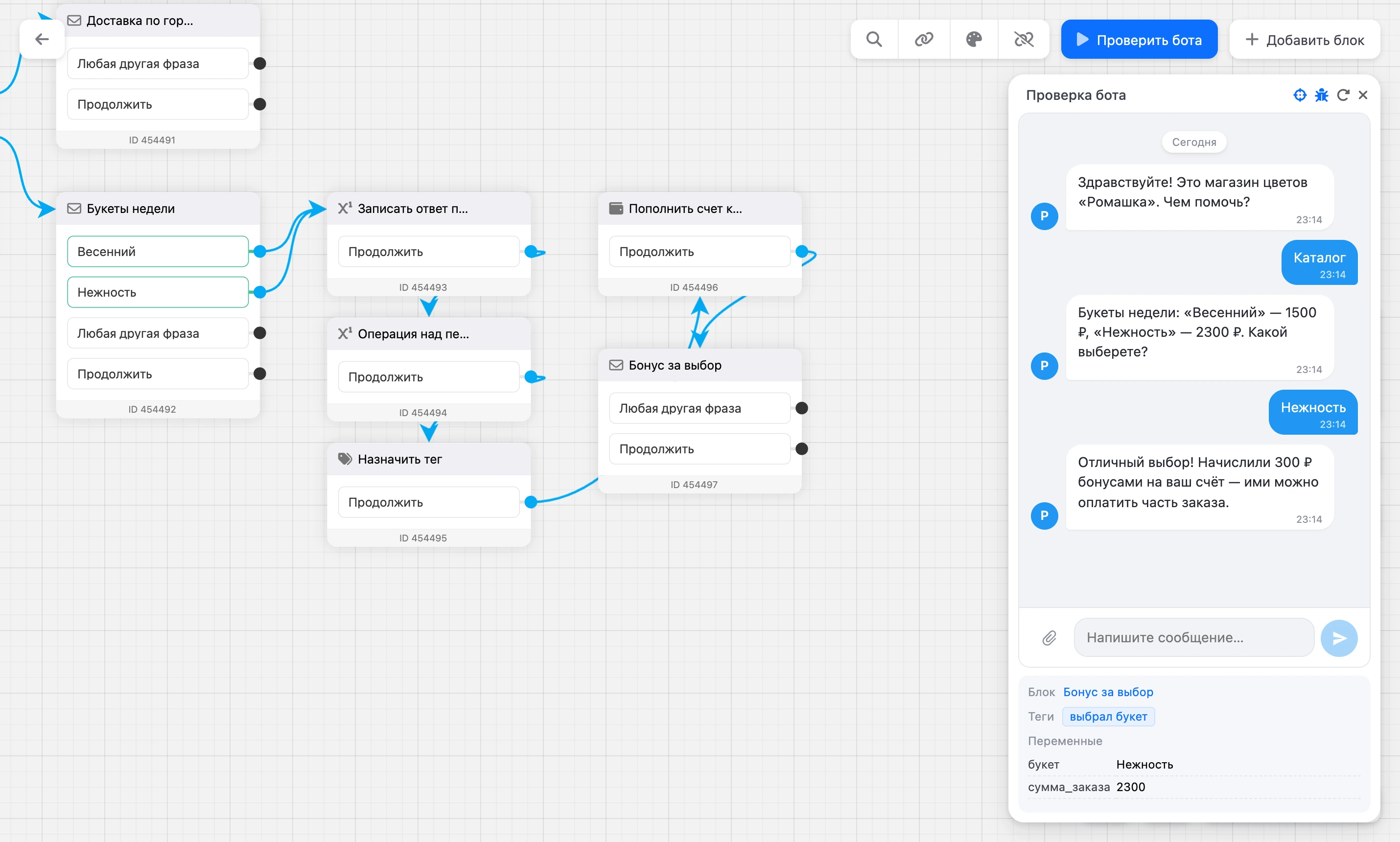Viewport: 1400px width, 842px height.
Task: Focus the Напишите сообщение input field
Action: [x=1193, y=638]
